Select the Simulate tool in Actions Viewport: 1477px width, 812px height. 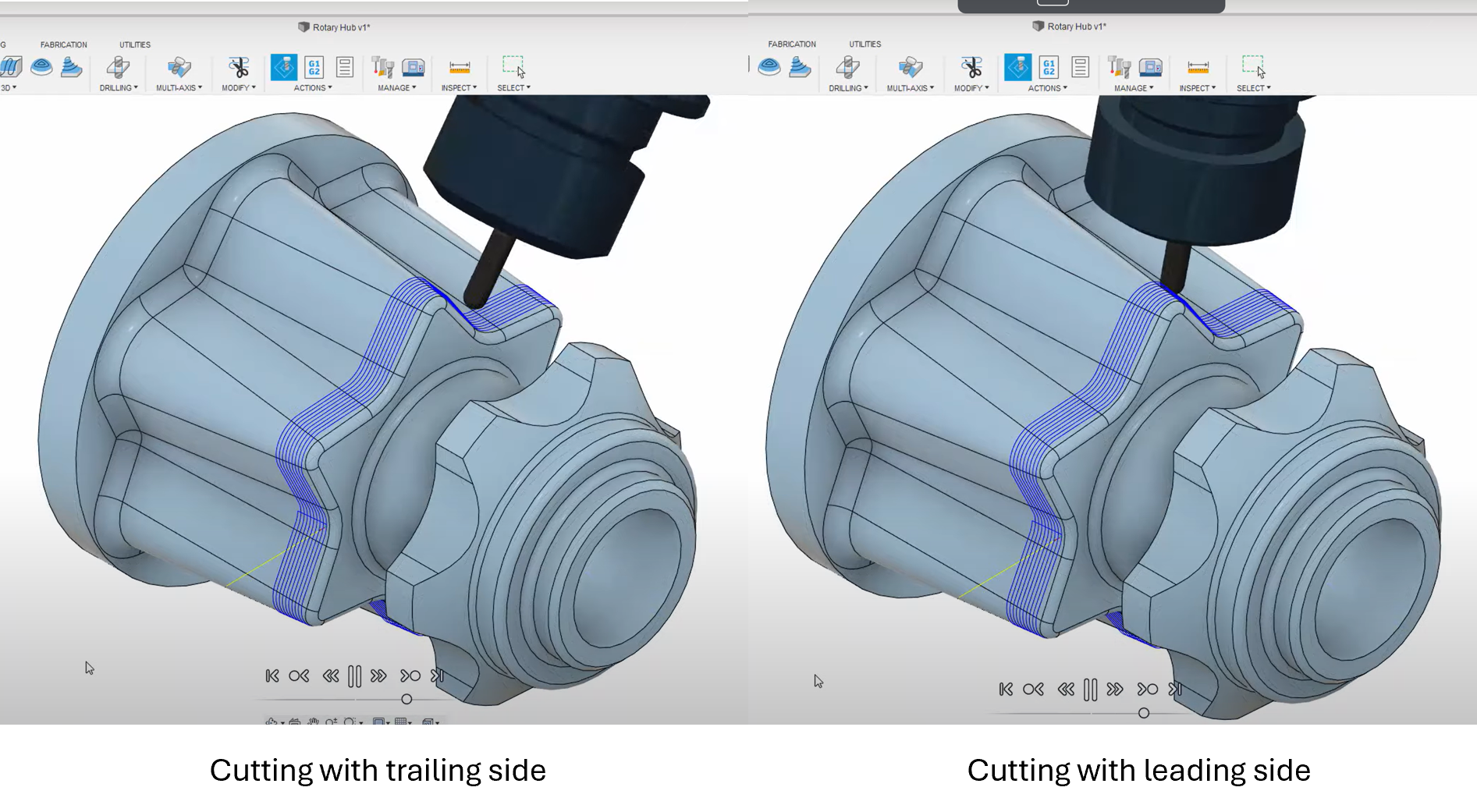[x=284, y=67]
